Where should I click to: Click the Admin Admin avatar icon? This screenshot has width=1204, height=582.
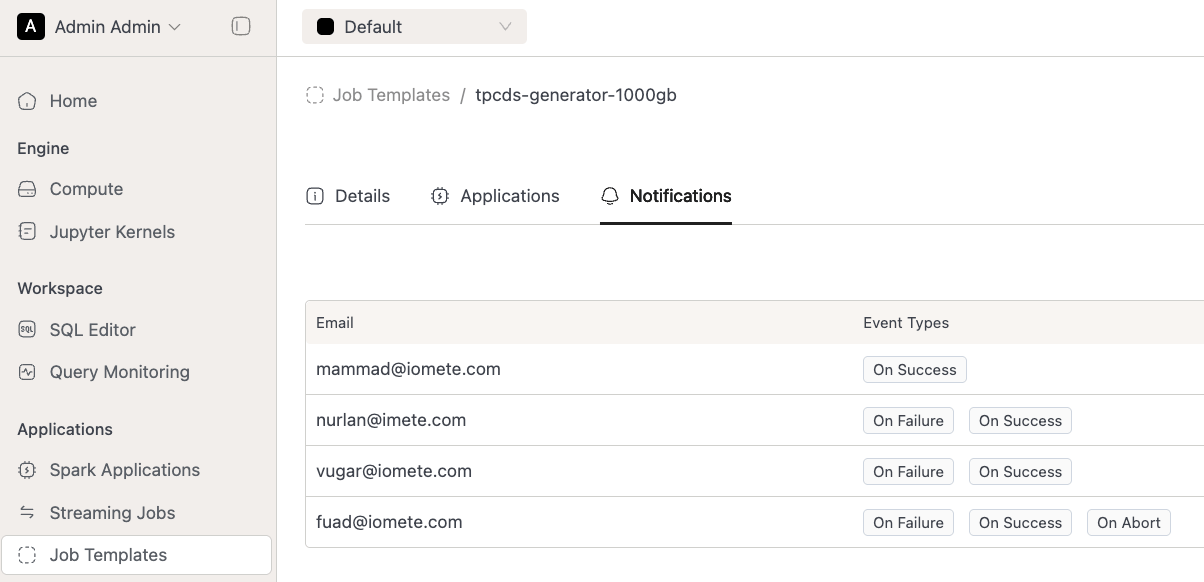click(31, 27)
